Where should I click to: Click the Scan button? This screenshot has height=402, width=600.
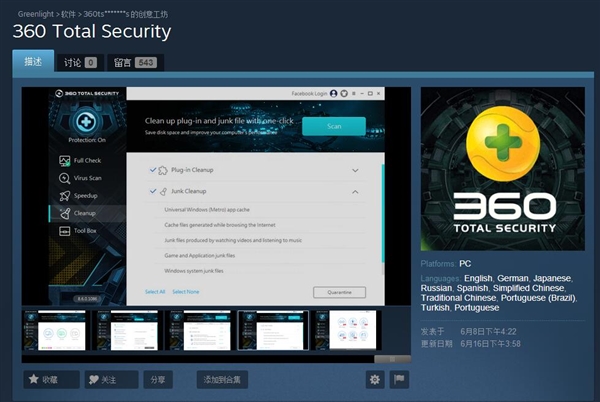pos(334,126)
